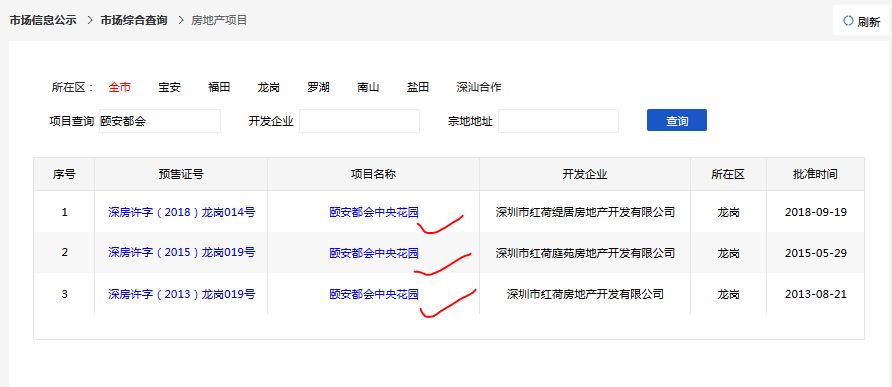Open 颐安都会中央花园 project in row 1

(374, 212)
